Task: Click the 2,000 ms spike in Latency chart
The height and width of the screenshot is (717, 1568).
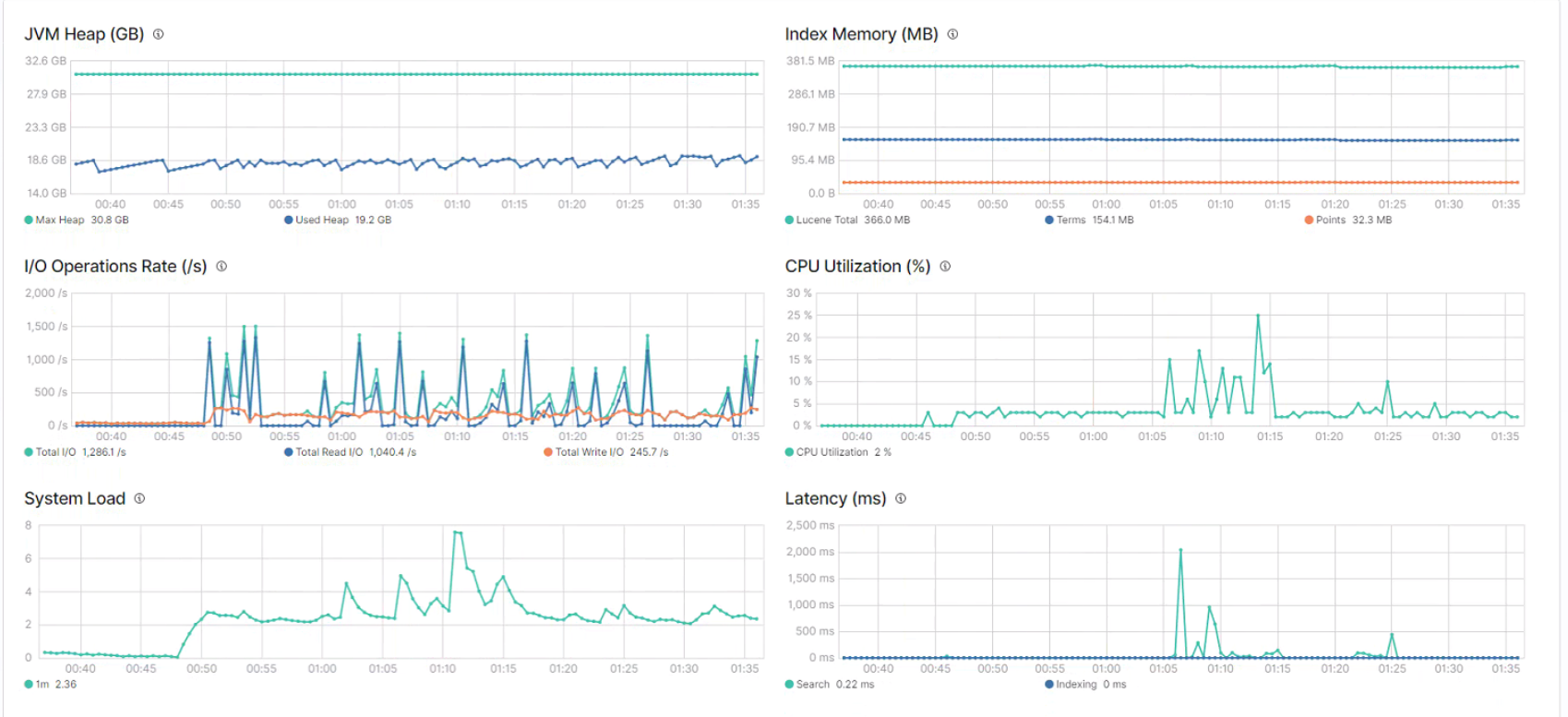Action: (x=1180, y=551)
